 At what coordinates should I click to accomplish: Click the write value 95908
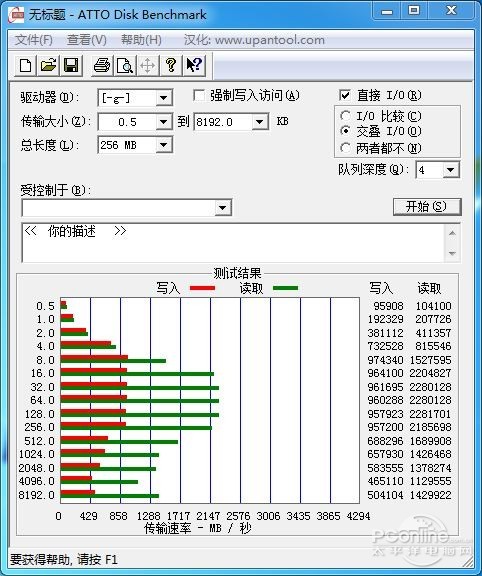click(388, 306)
